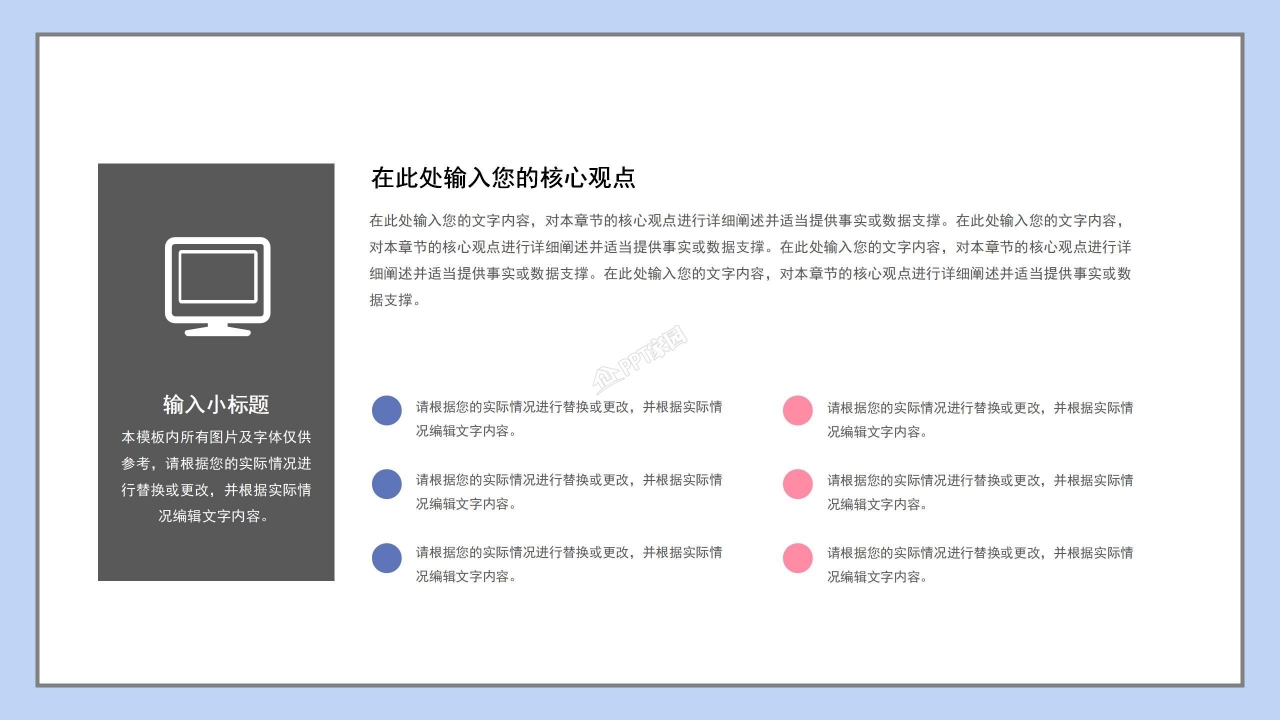Select the 输入小标题 subtitle text
This screenshot has width=1280, height=720.
coord(216,405)
